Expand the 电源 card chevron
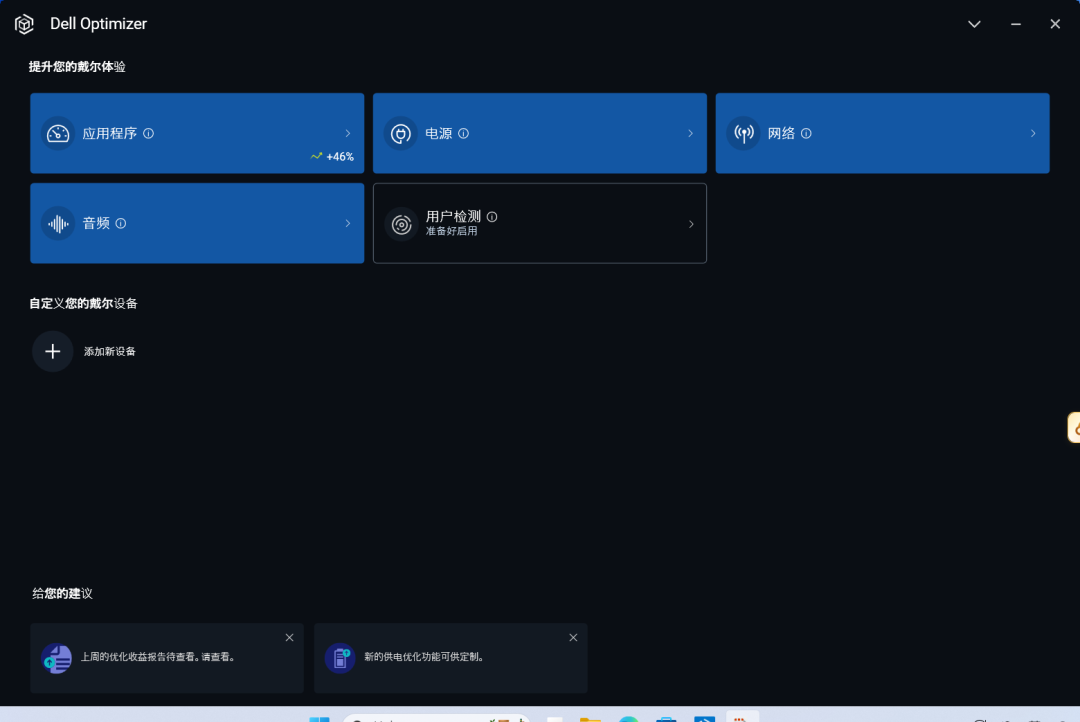 pyautogui.click(x=690, y=134)
